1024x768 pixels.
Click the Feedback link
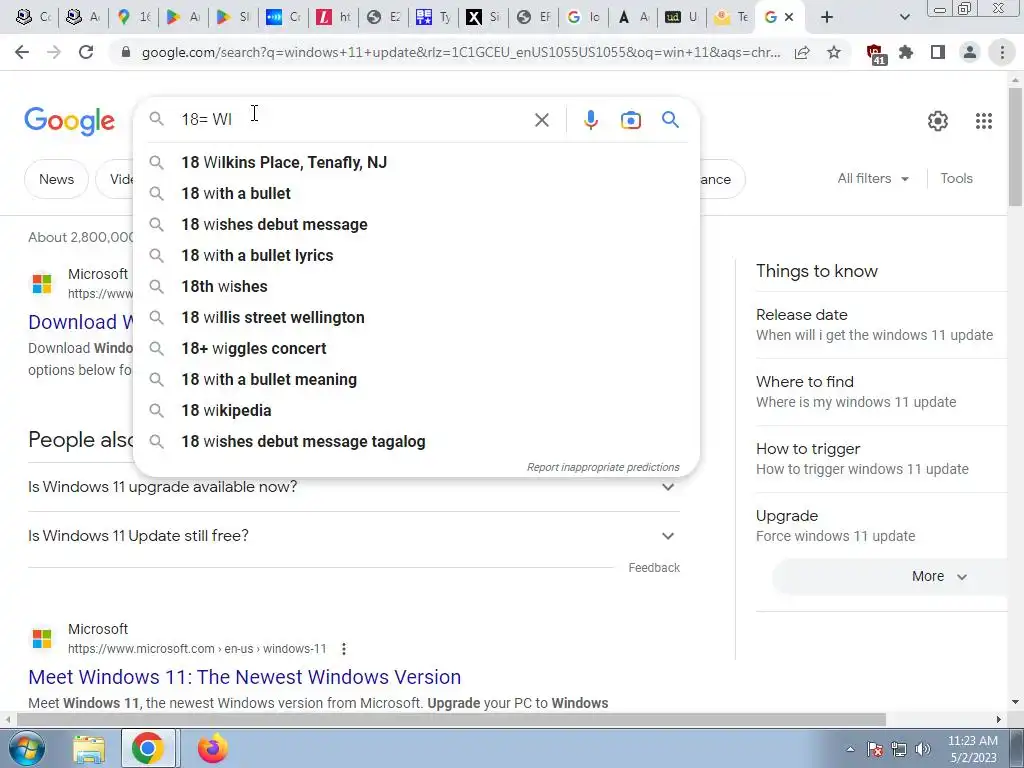pyautogui.click(x=654, y=568)
